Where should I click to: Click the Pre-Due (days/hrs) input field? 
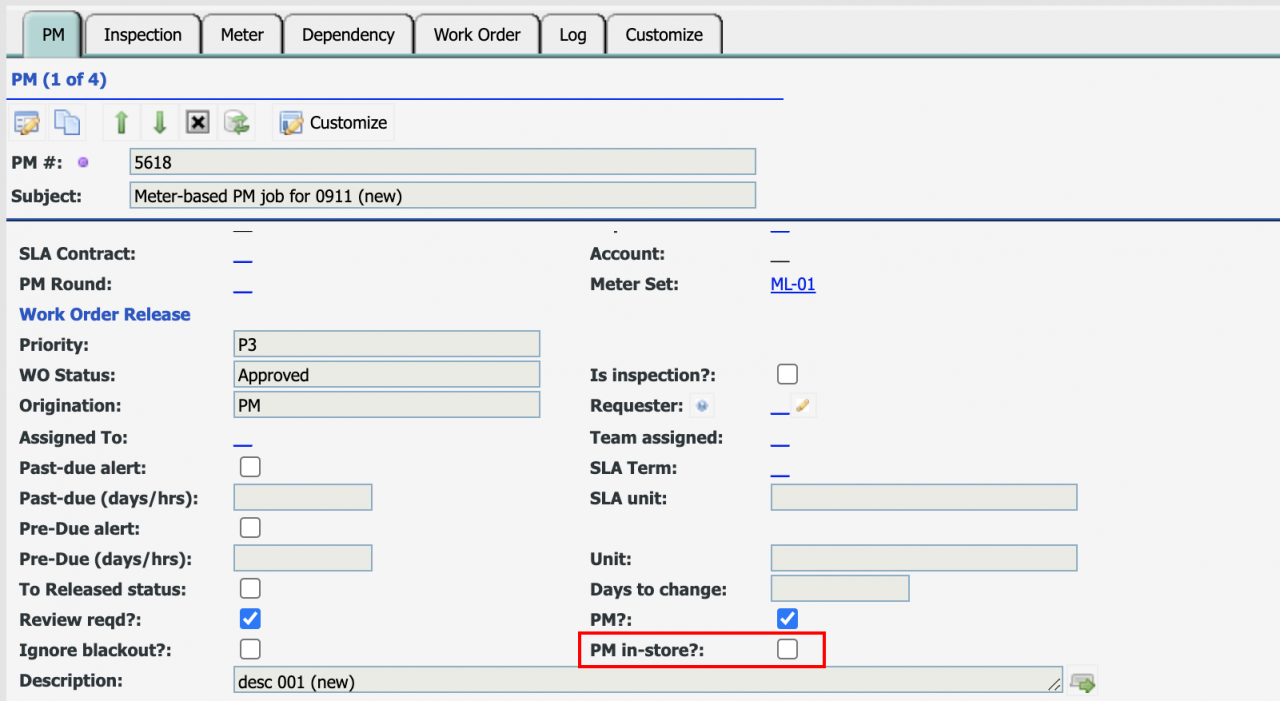coord(303,558)
